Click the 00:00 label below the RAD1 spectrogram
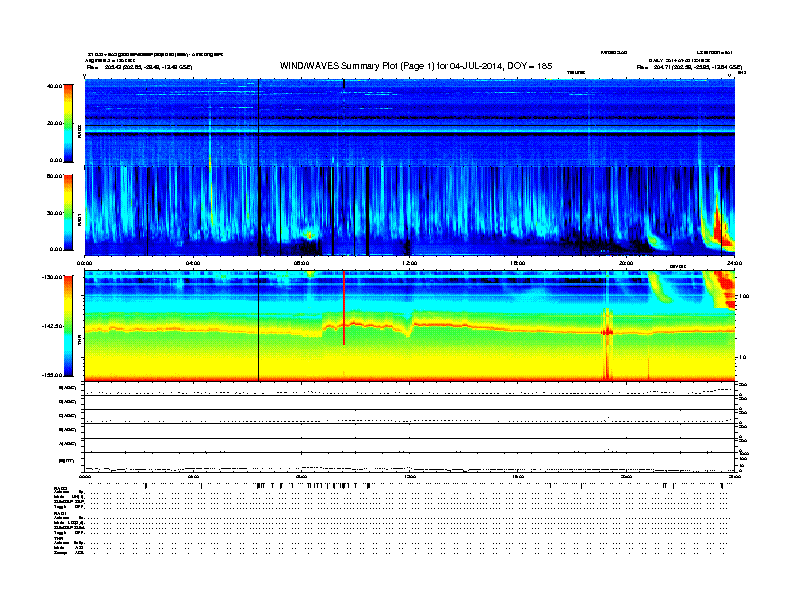The height and width of the screenshot is (612, 792). click(84, 263)
